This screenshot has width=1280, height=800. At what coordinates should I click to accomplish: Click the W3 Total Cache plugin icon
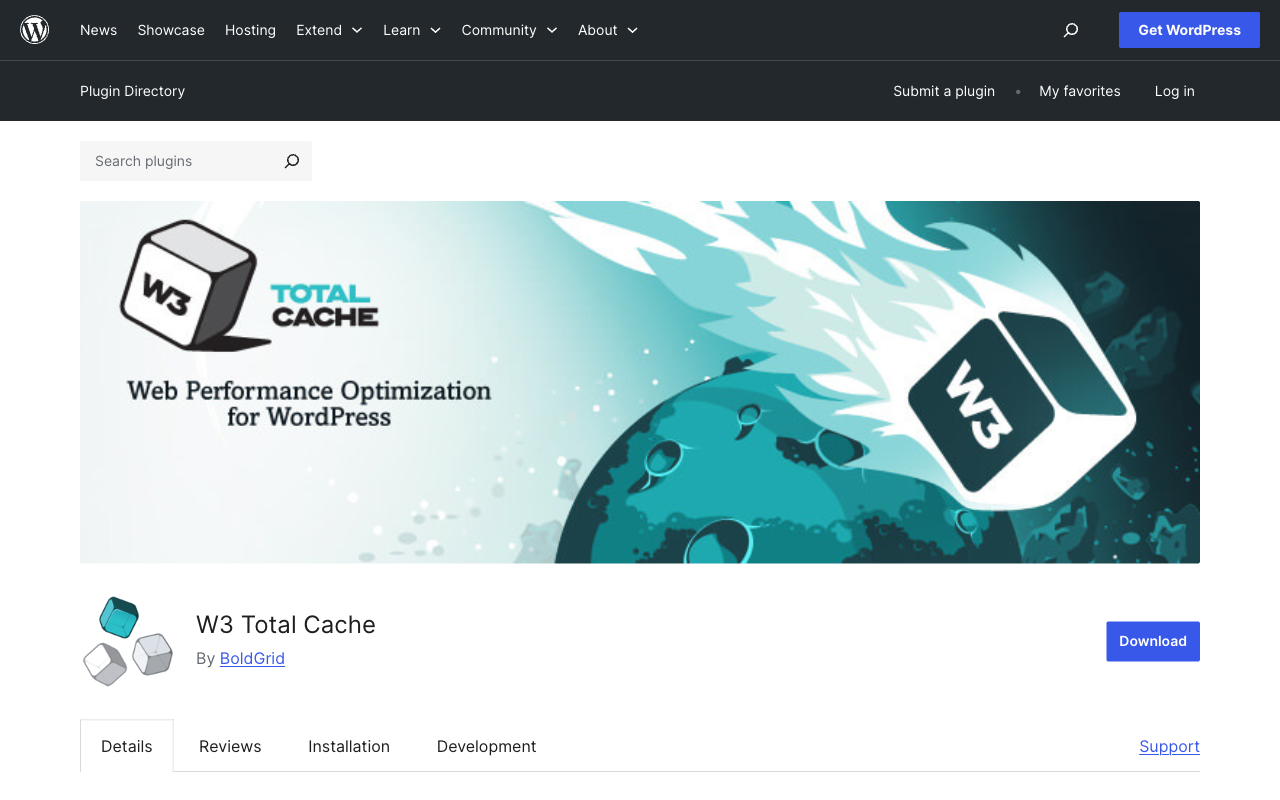(127, 640)
